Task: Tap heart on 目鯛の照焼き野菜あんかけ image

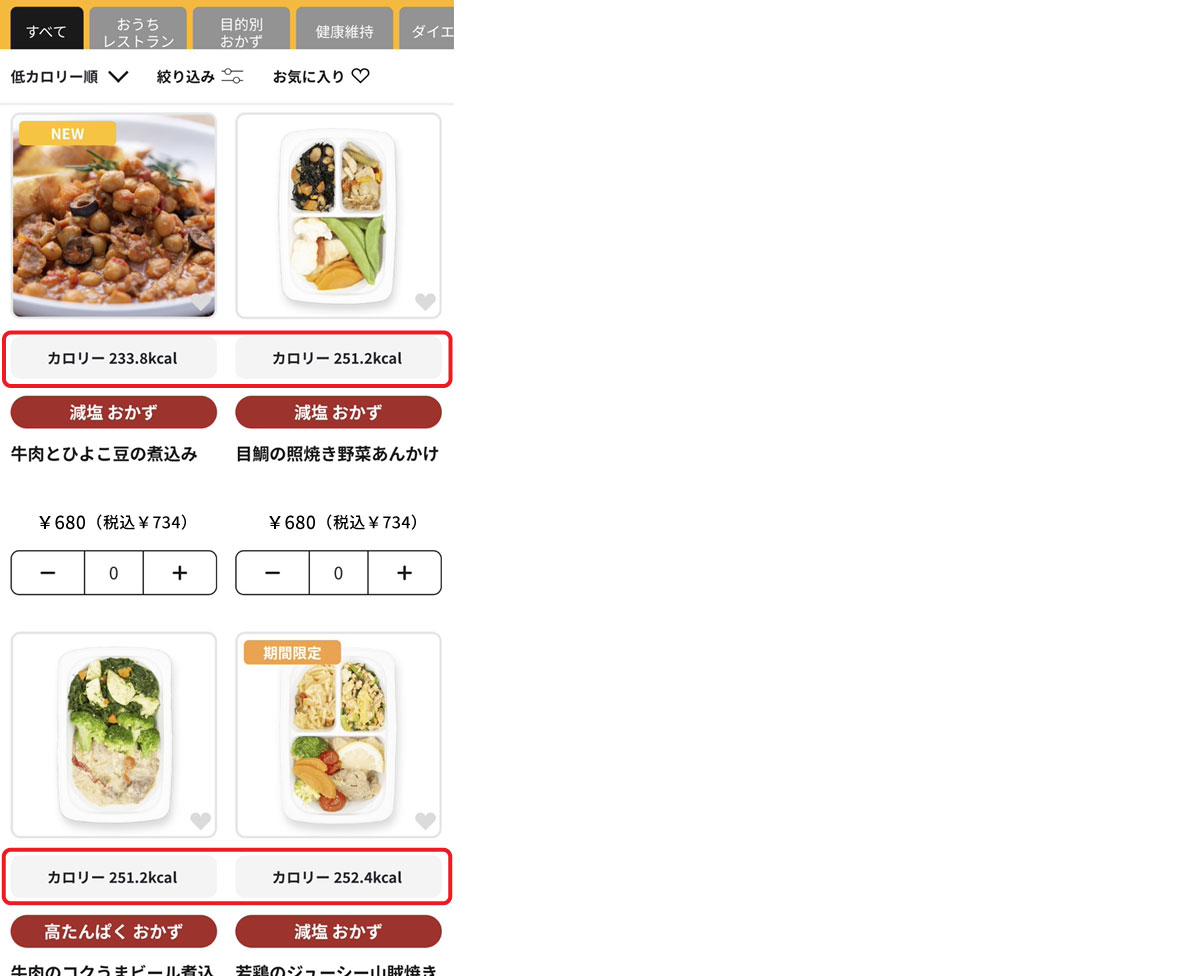Action: (x=425, y=301)
